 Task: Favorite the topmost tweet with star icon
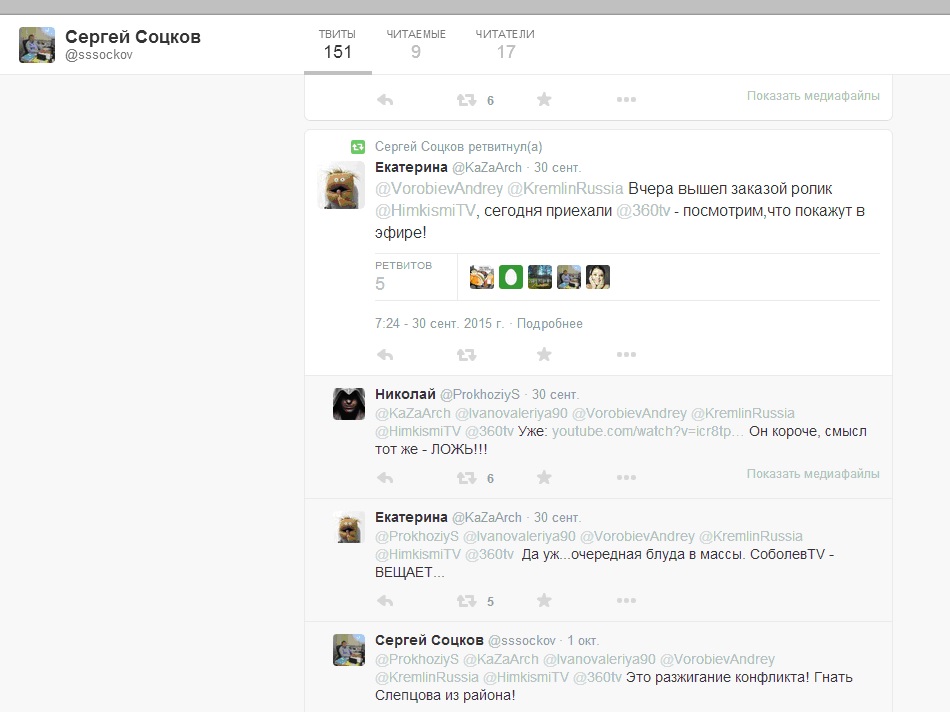click(544, 99)
